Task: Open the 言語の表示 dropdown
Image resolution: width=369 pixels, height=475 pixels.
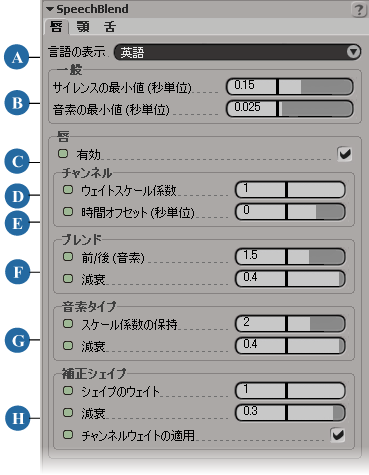Action: pyautogui.click(x=237, y=52)
